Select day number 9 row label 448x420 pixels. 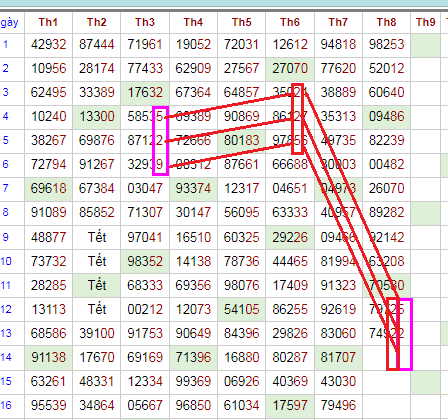(6, 237)
